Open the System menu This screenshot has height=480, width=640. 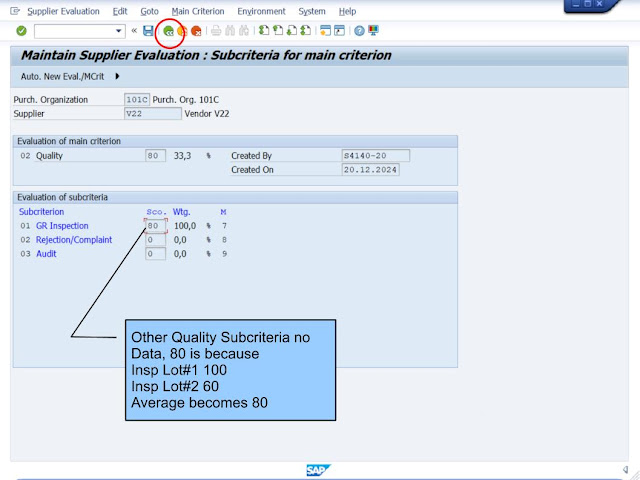coord(312,11)
